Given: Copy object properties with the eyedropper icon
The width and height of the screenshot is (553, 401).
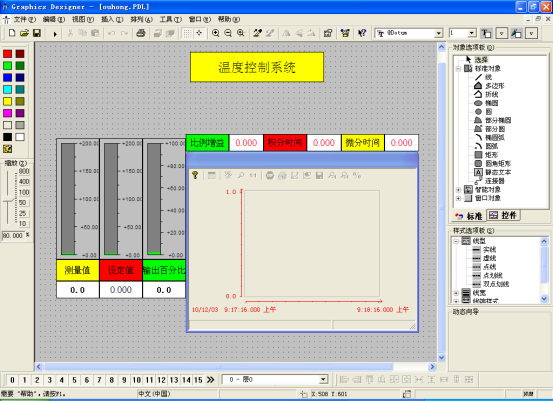Looking at the screenshot, I should coord(257,33).
